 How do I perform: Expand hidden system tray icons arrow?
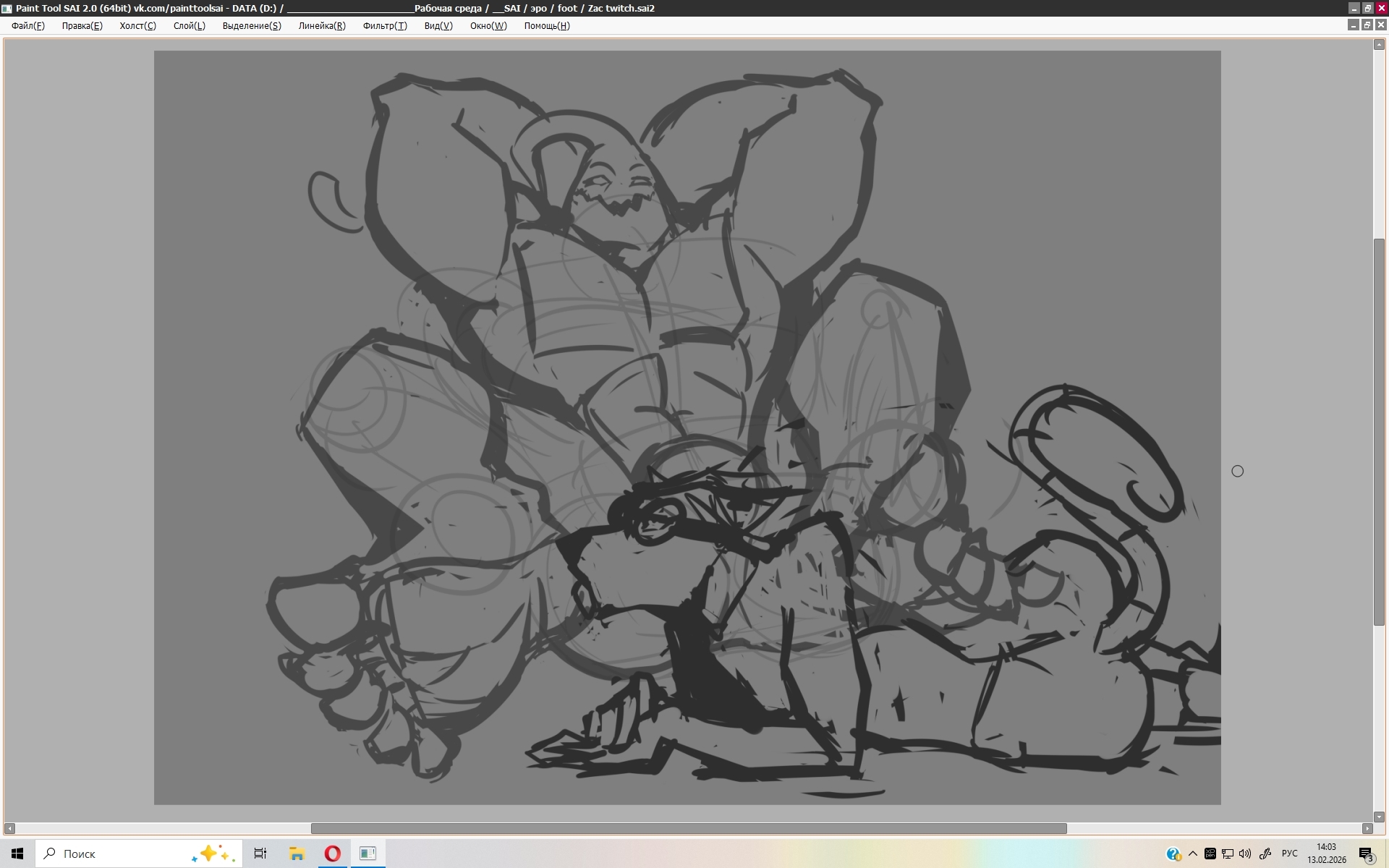click(1192, 854)
